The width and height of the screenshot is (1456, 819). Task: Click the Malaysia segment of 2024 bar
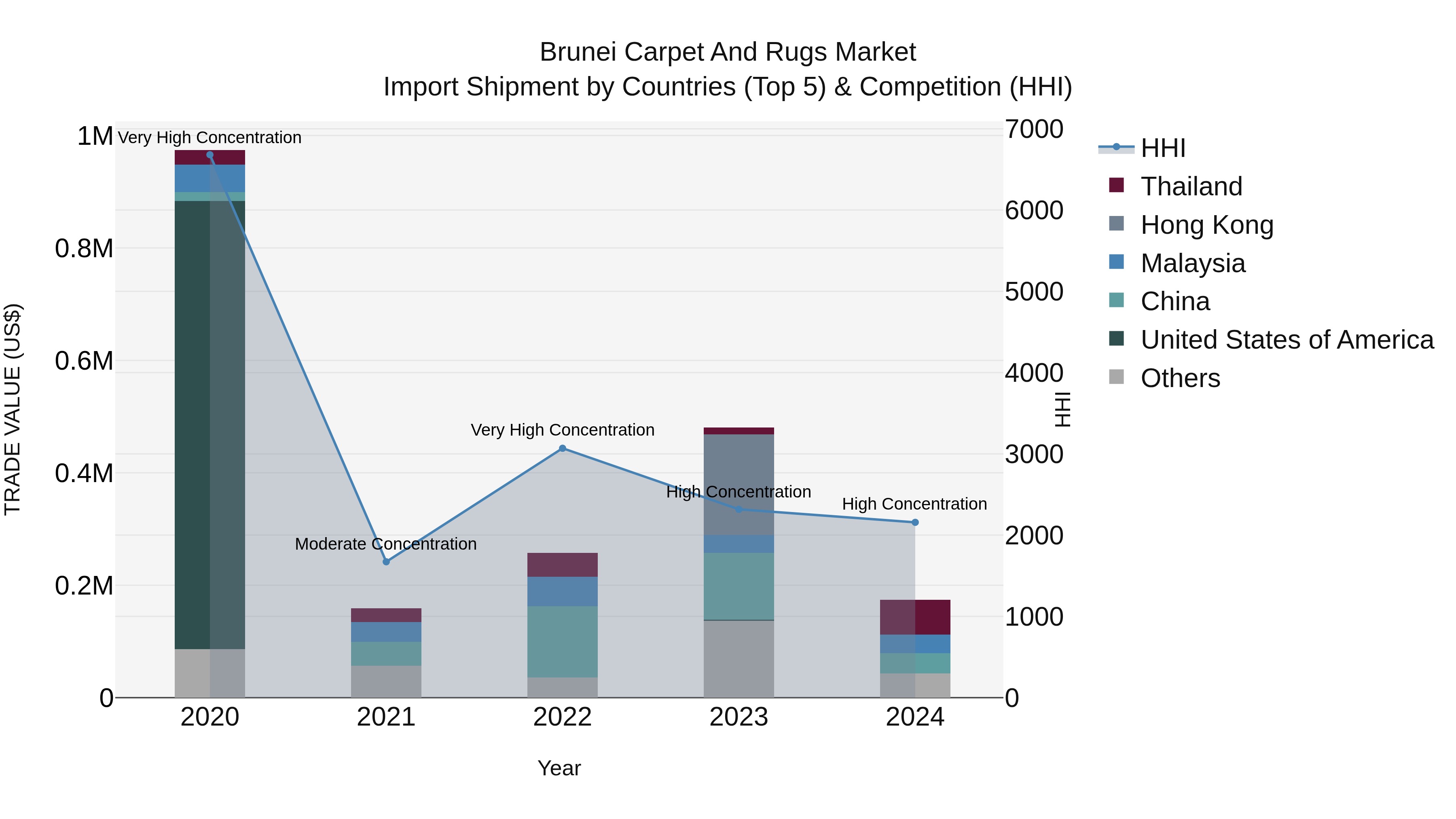(915, 644)
